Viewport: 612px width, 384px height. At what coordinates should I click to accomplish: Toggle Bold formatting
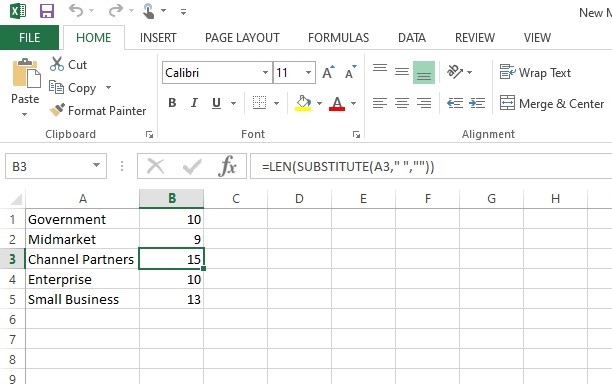coord(172,103)
